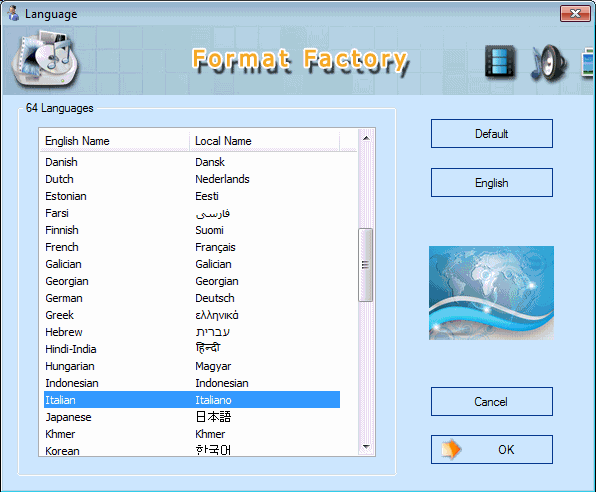596x492 pixels.
Task: Click the local name 日本語
Action: click(x=213, y=417)
